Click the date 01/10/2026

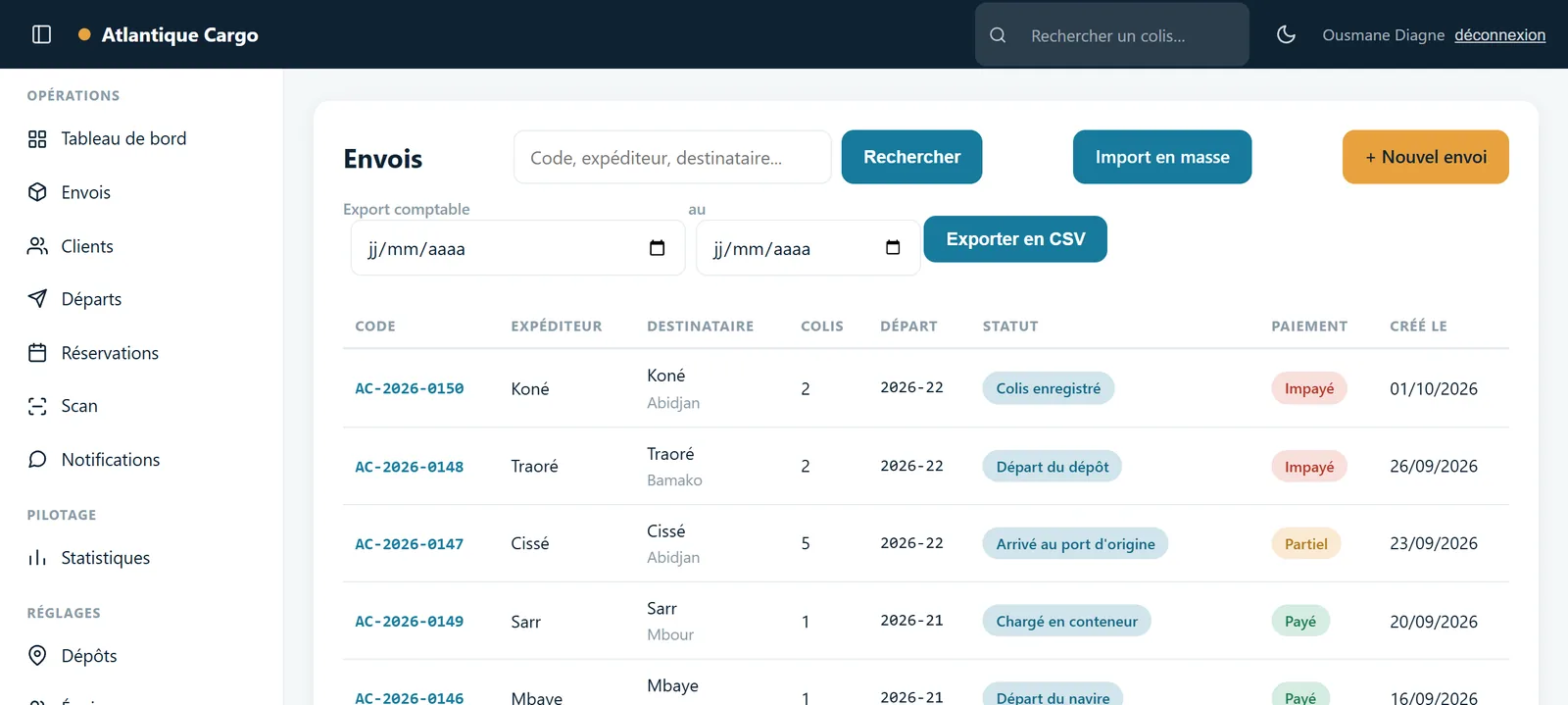(1434, 389)
